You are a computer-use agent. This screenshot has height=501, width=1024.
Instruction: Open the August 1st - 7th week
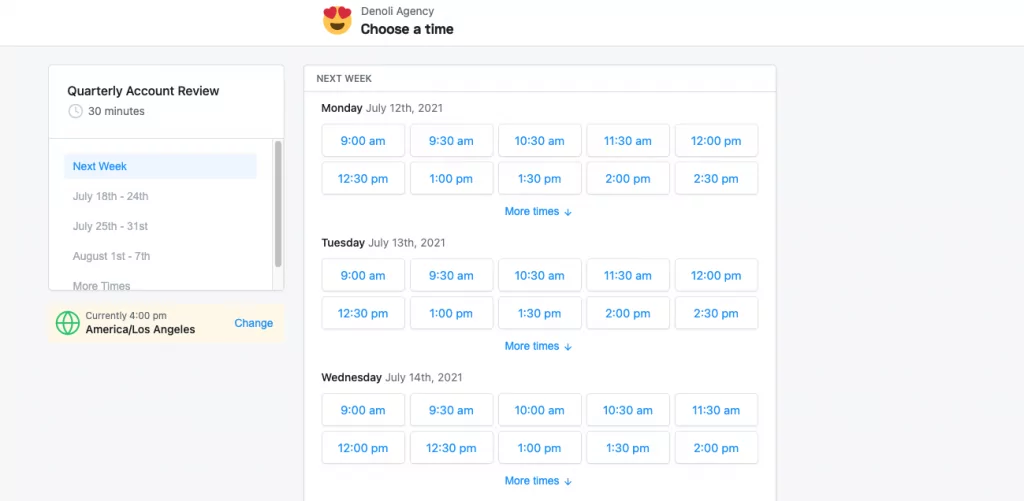(112, 256)
